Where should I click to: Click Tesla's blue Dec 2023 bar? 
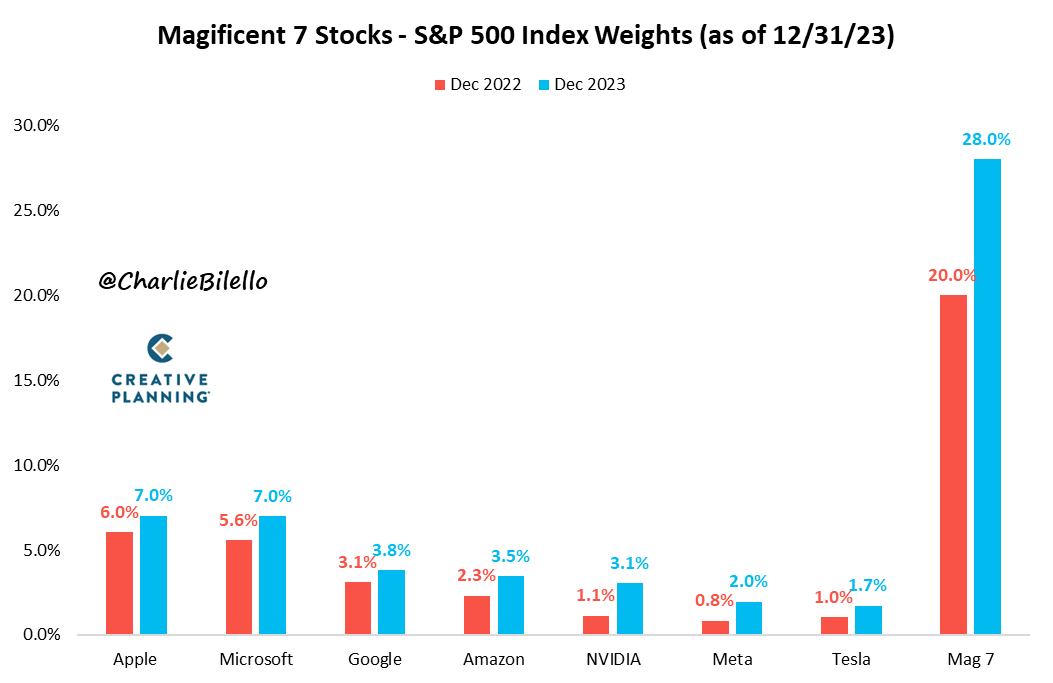coord(867,620)
